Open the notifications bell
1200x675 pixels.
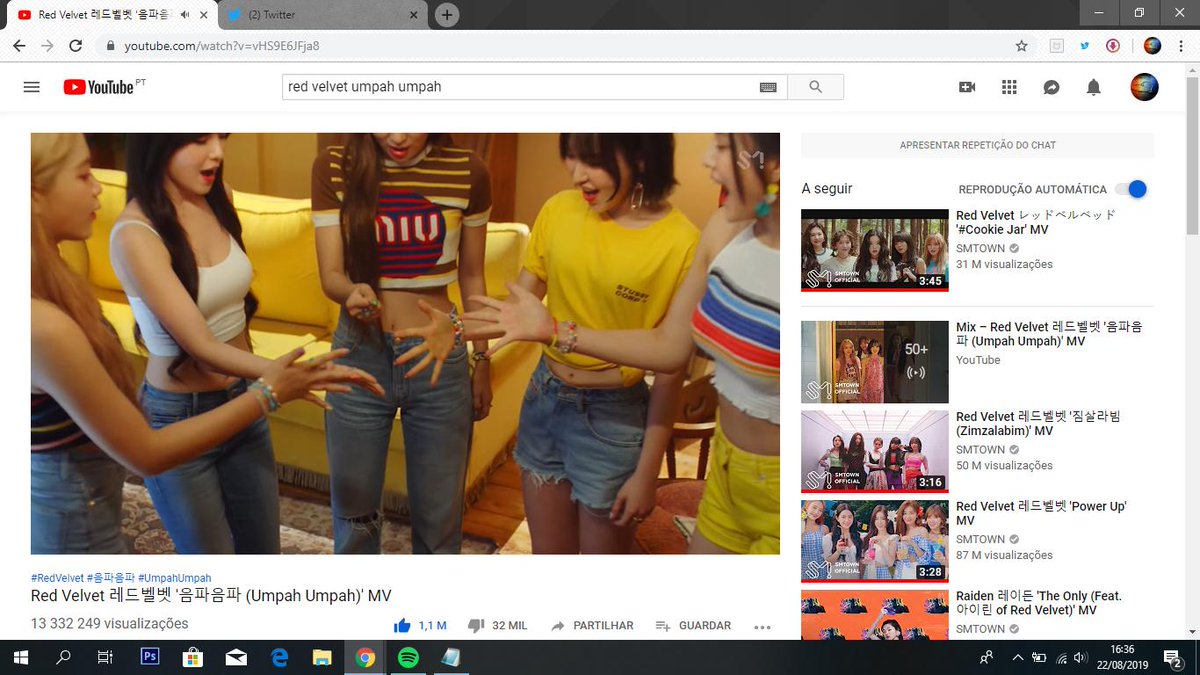1093,87
